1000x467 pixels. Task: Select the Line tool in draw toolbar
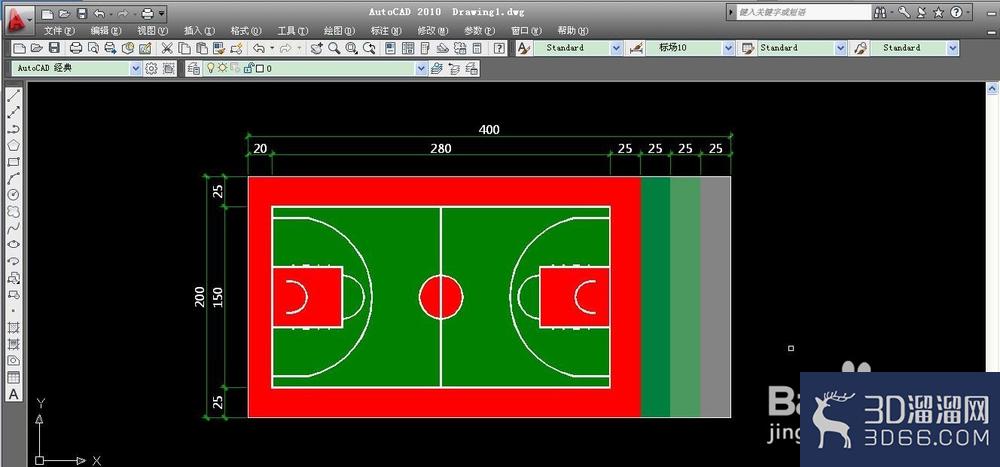point(13,96)
